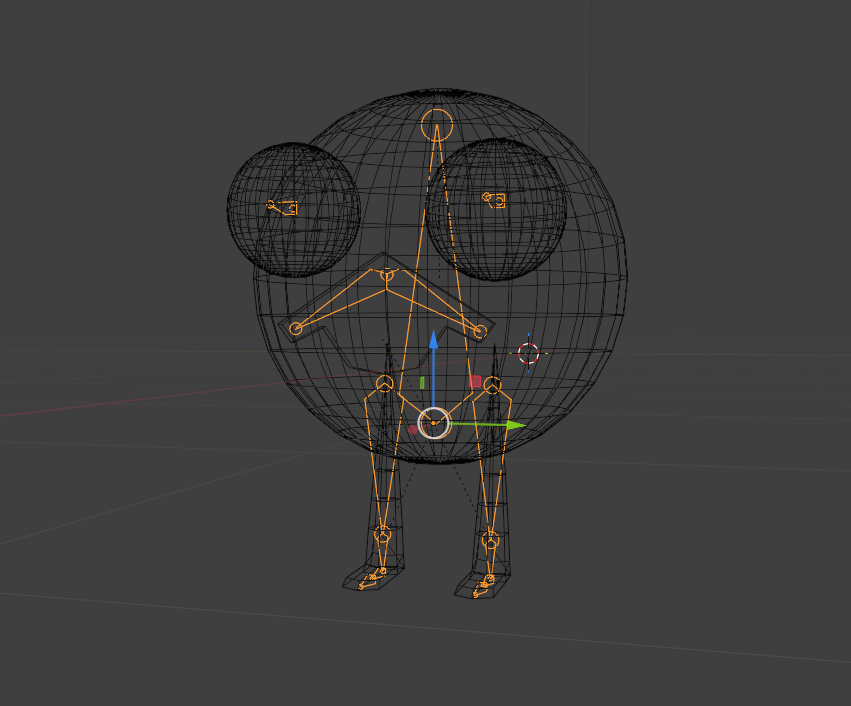Click the white circle at the gizmo center

[x=434, y=423]
